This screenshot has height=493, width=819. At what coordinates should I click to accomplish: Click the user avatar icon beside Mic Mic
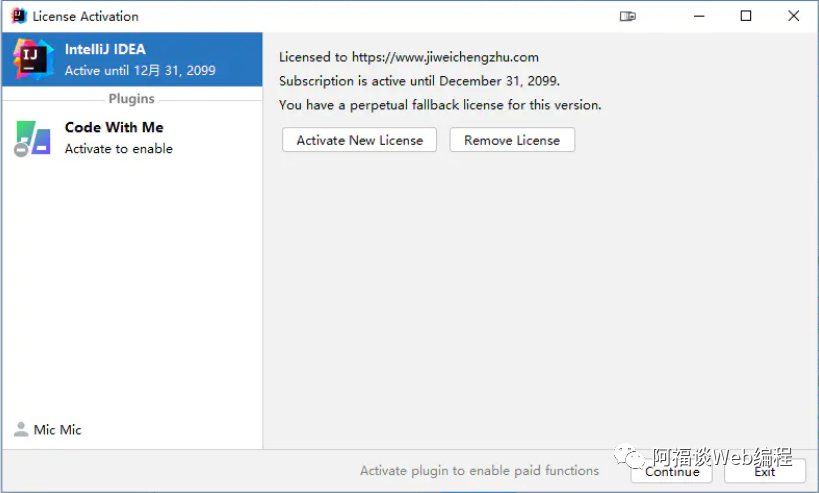[x=21, y=429]
